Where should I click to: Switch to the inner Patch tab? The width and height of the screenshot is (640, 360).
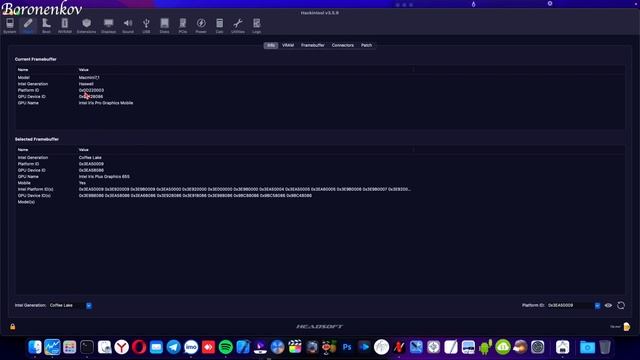coord(366,45)
